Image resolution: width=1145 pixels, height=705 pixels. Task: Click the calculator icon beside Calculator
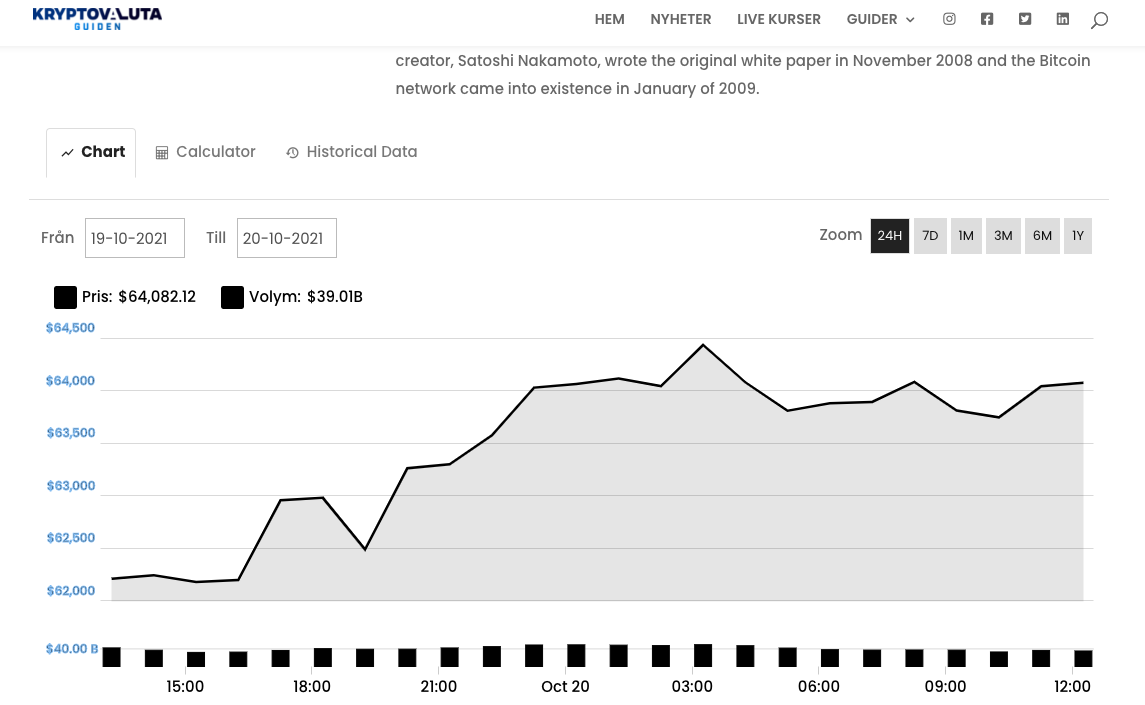coord(162,152)
